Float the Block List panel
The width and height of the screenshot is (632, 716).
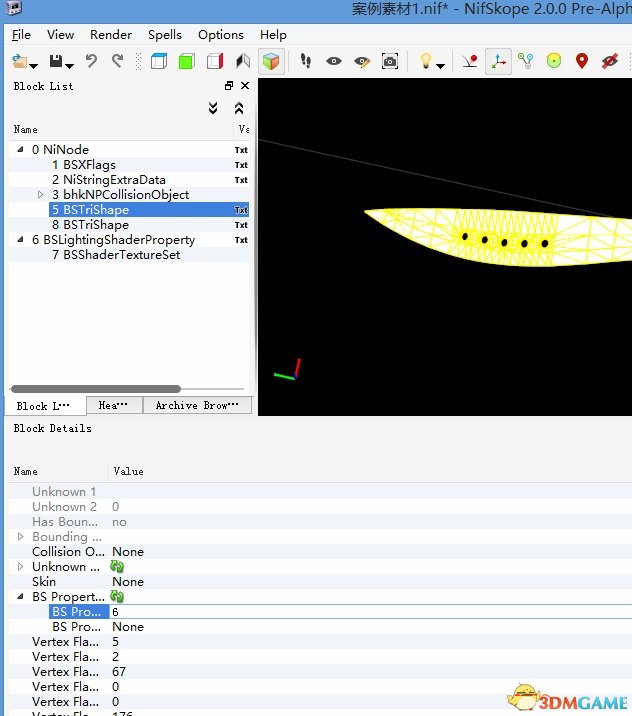pyautogui.click(x=229, y=85)
